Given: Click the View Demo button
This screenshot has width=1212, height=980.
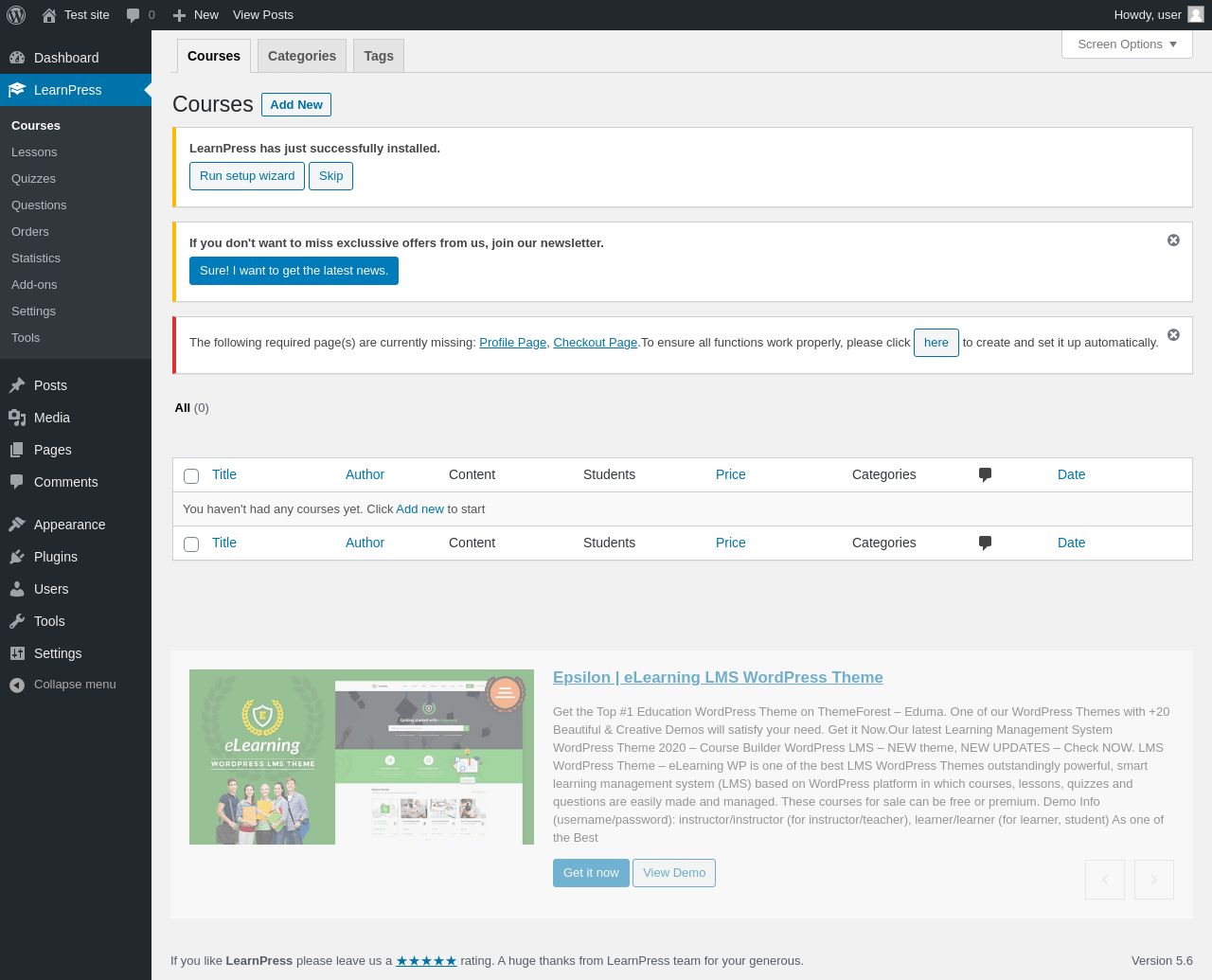Looking at the screenshot, I should (674, 873).
